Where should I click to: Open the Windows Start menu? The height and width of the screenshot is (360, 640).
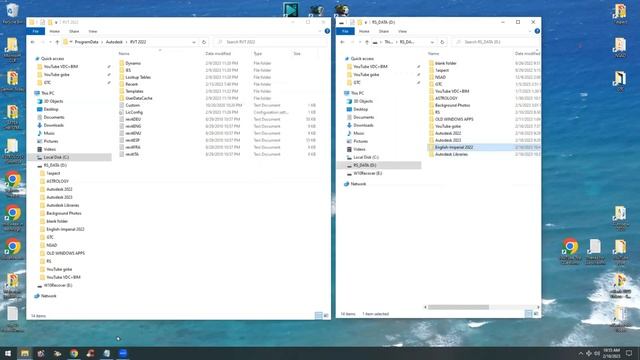coord(7,353)
